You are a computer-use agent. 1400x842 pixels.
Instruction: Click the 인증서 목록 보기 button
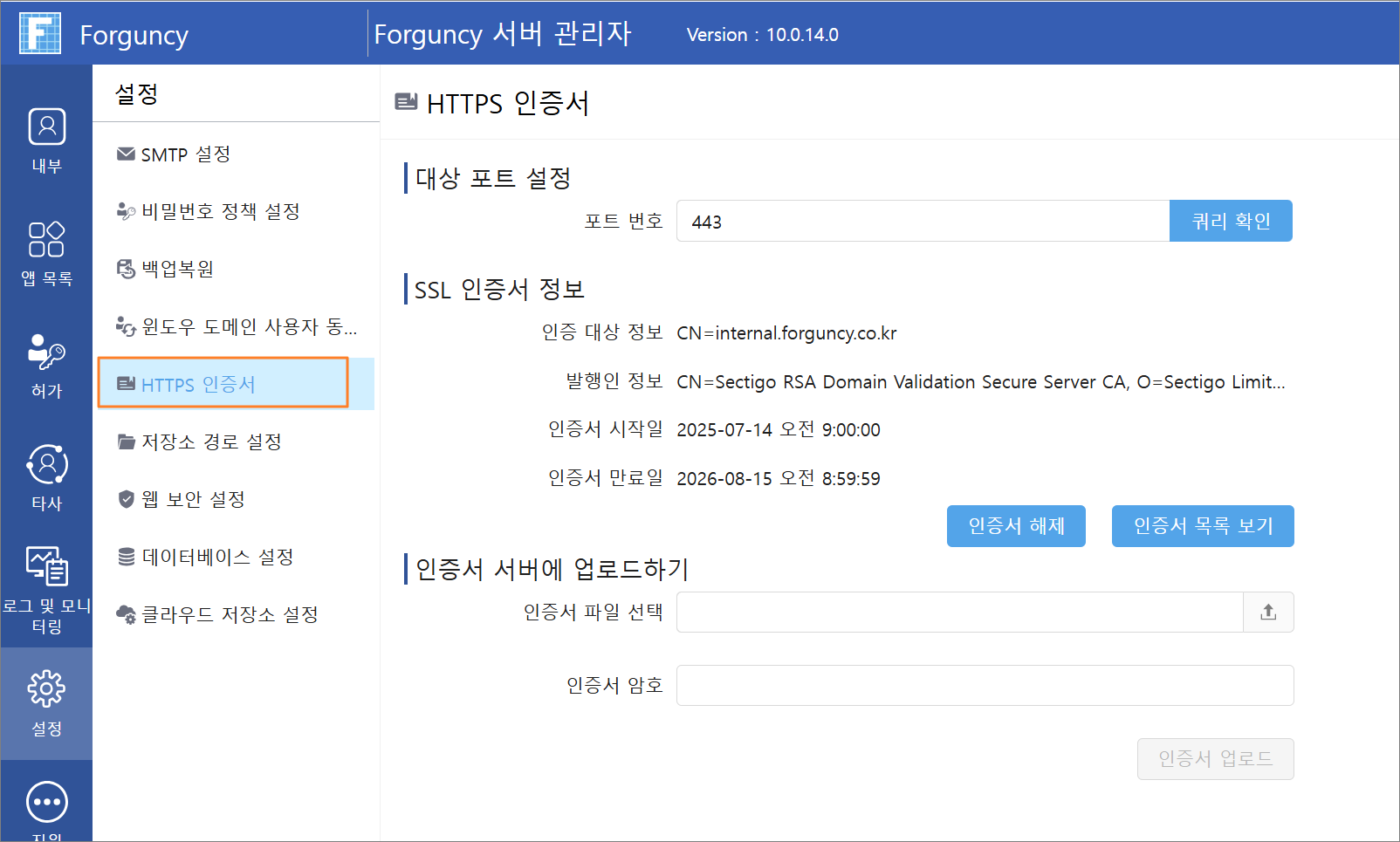tap(1203, 526)
